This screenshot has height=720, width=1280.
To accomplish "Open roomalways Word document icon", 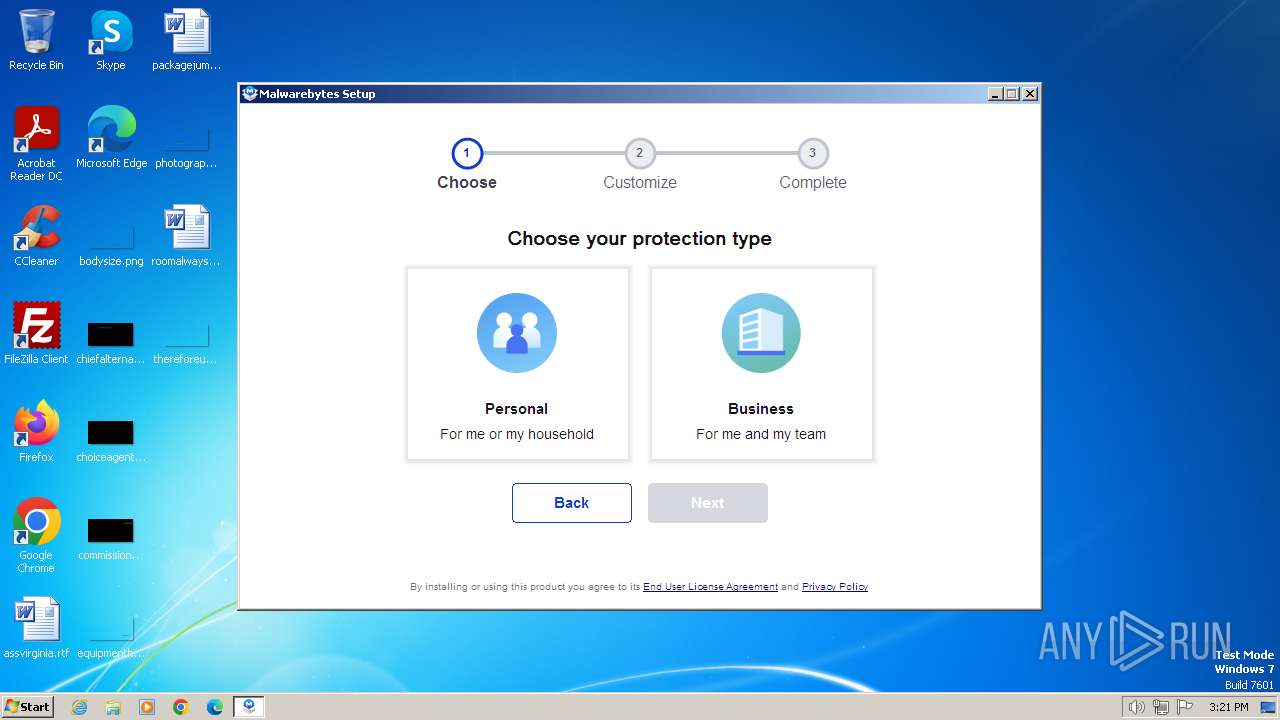I will pyautogui.click(x=186, y=236).
